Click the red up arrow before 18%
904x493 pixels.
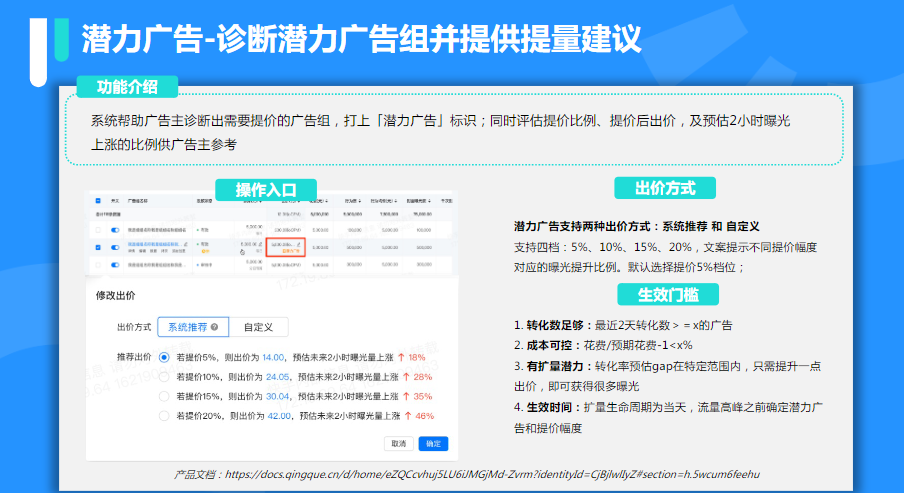(x=401, y=357)
